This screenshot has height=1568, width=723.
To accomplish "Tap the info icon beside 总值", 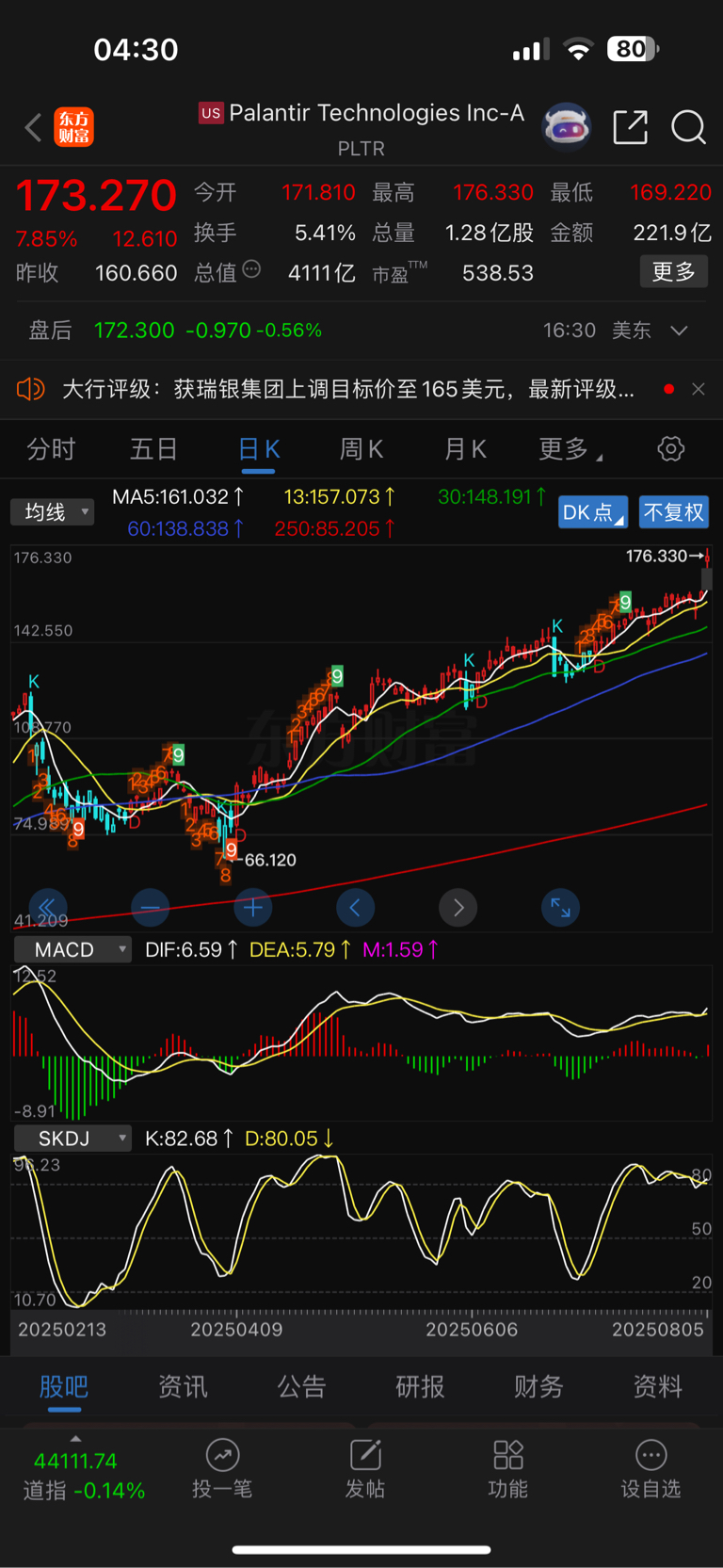I will pyautogui.click(x=251, y=269).
